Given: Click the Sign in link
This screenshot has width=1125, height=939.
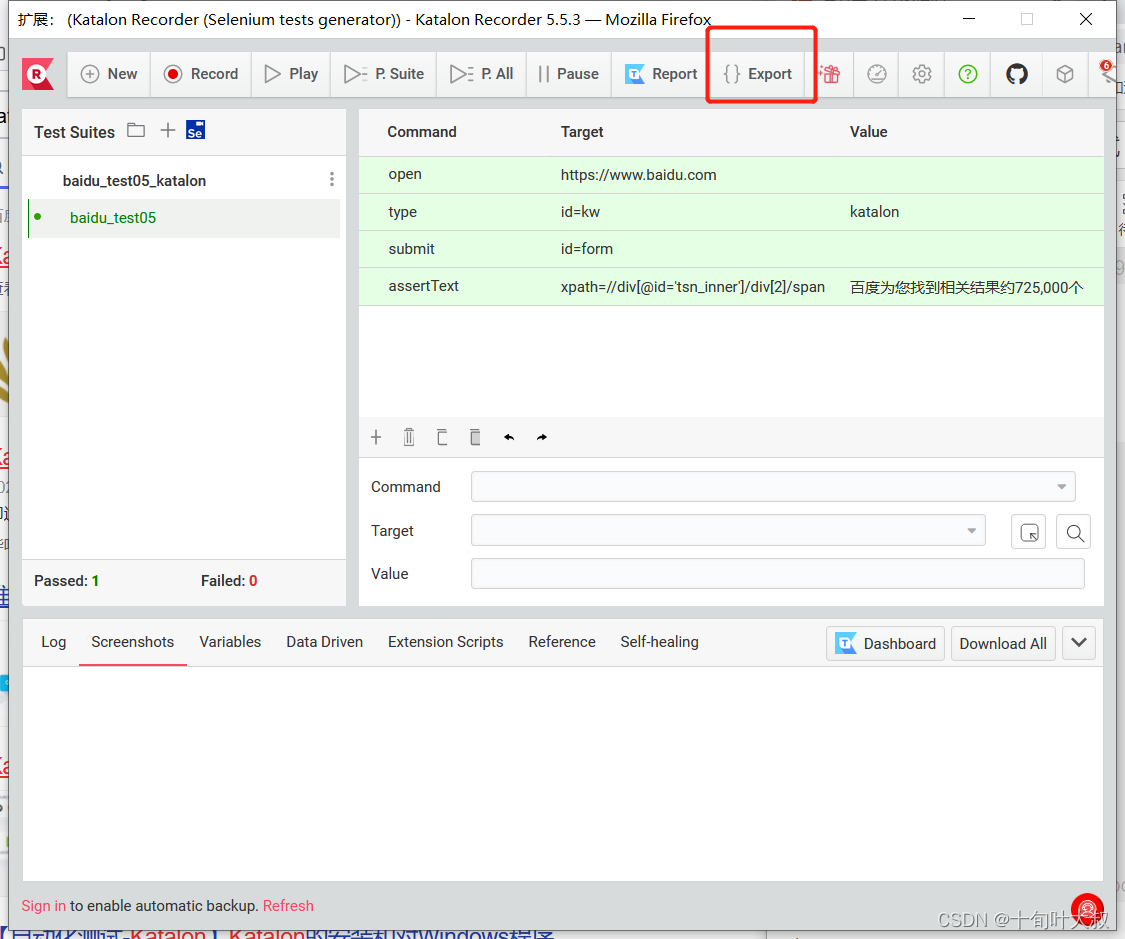Looking at the screenshot, I should point(44,906).
